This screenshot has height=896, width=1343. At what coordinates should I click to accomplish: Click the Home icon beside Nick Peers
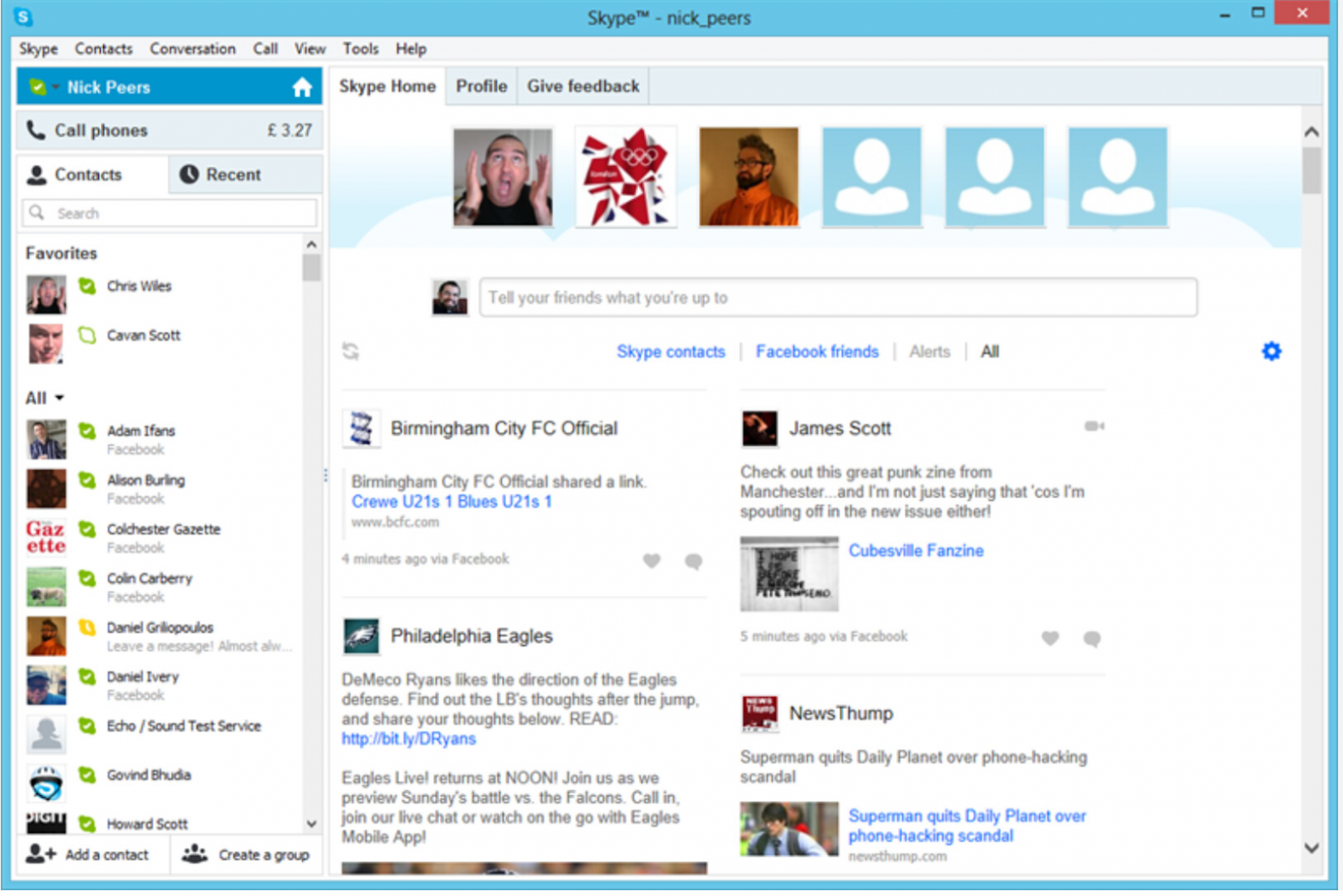coord(301,87)
